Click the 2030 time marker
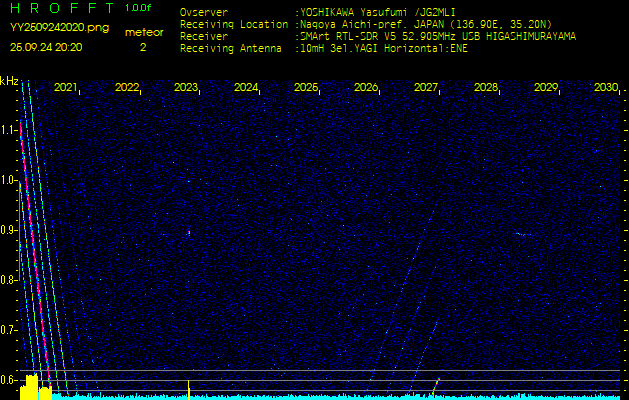The height and width of the screenshot is (400, 629). pyautogui.click(x=605, y=88)
